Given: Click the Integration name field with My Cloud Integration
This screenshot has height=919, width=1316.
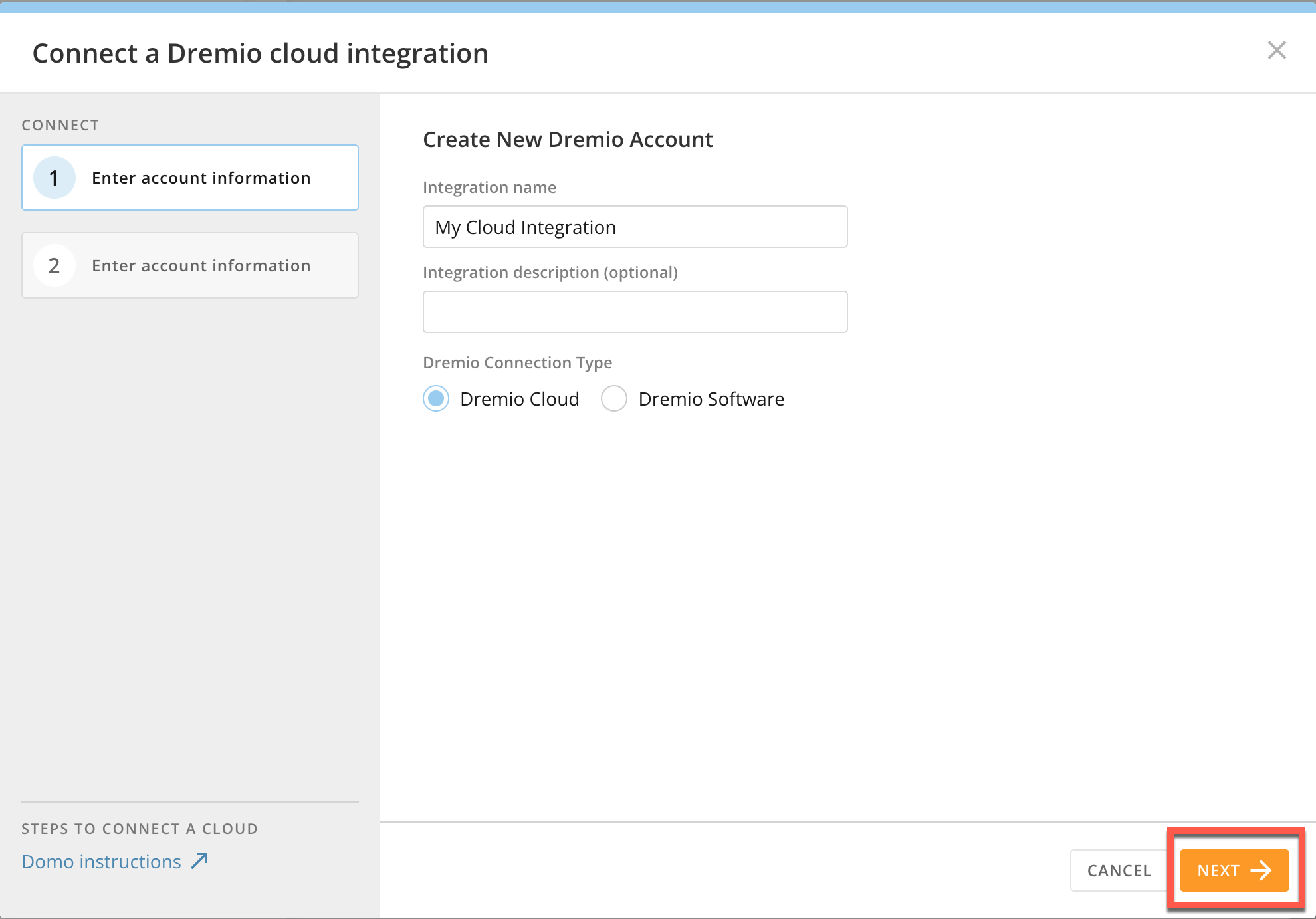Looking at the screenshot, I should pos(635,227).
